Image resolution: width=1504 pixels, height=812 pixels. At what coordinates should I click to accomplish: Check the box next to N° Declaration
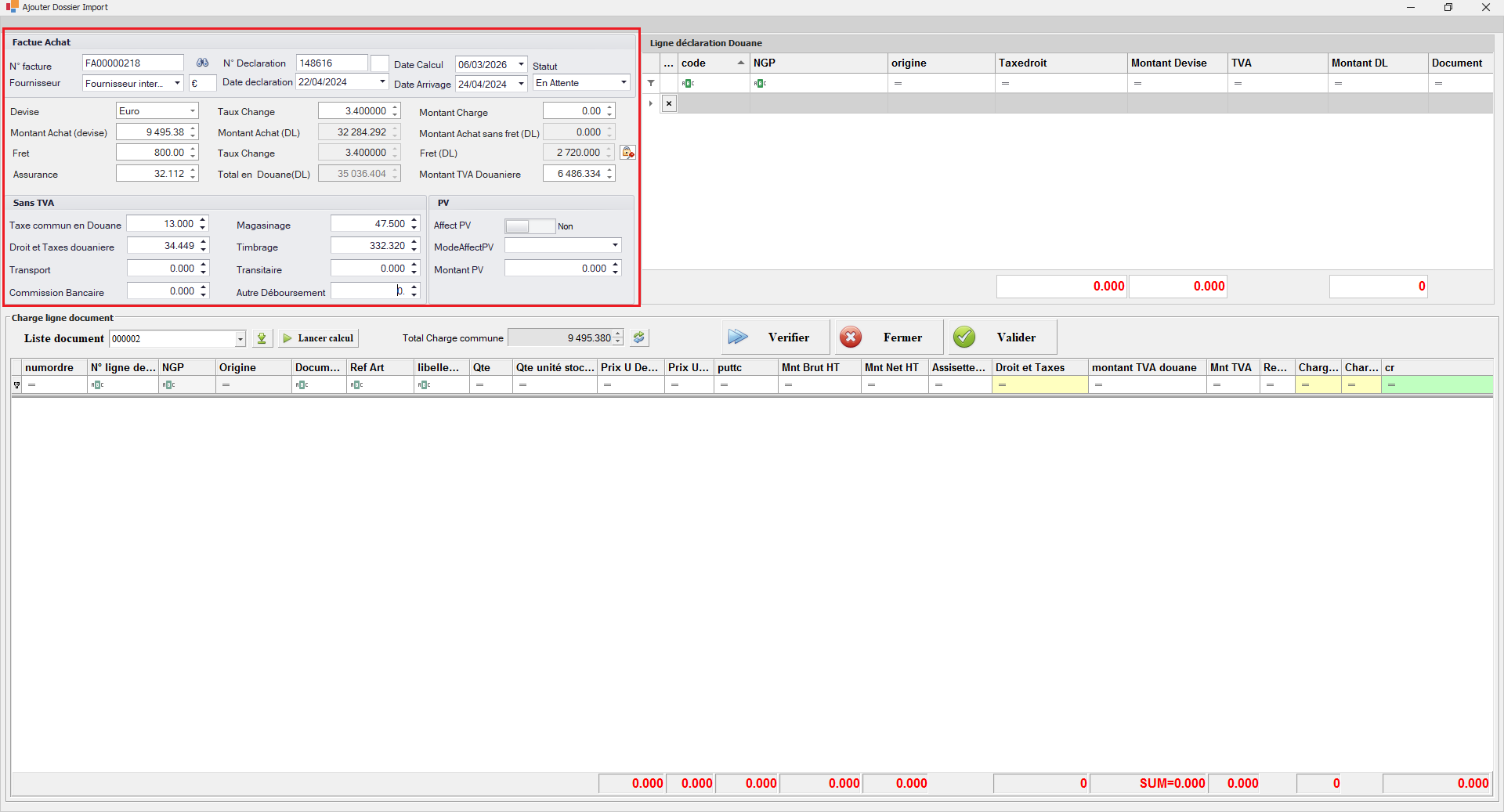pyautogui.click(x=379, y=63)
